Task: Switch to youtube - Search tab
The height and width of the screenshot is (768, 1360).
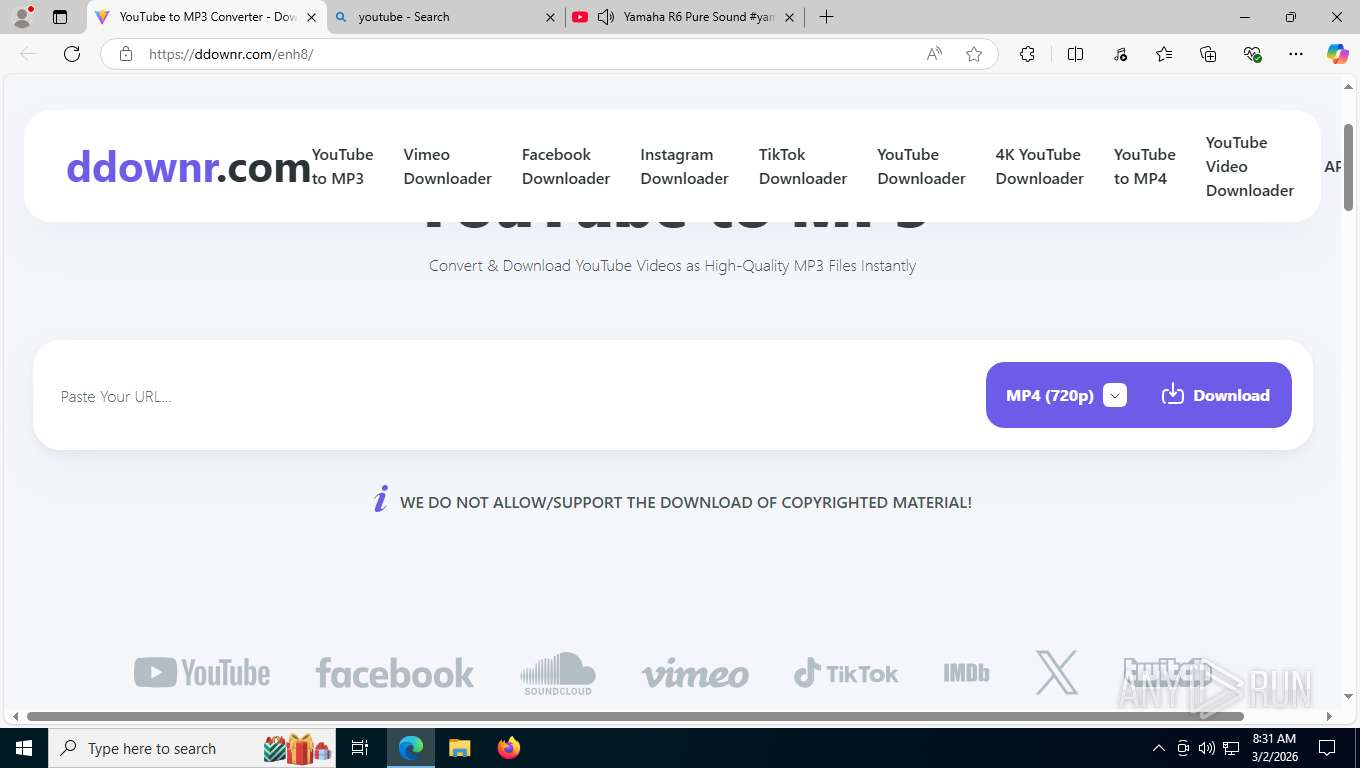Action: pos(445,17)
